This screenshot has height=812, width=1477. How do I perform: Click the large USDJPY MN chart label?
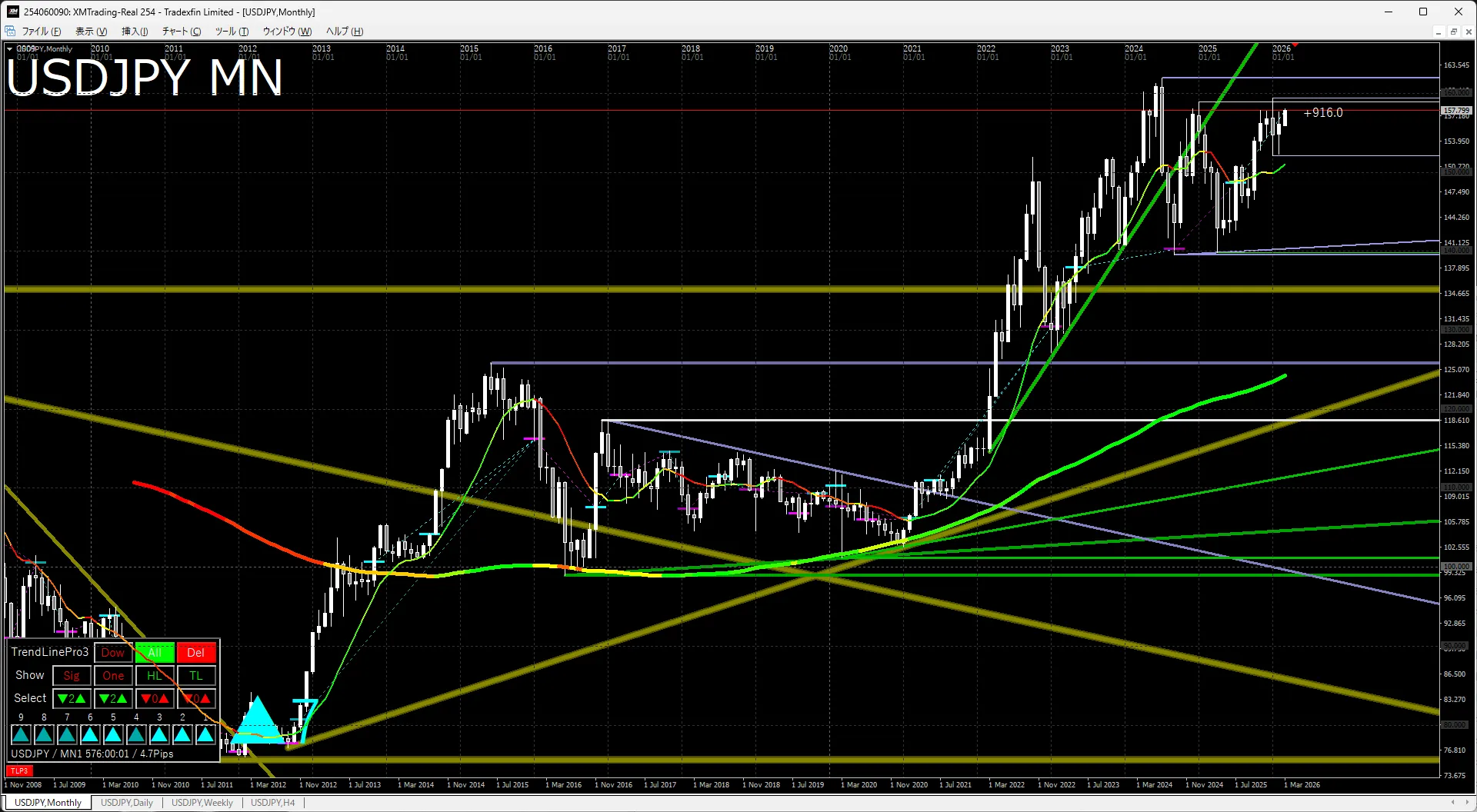[145, 78]
